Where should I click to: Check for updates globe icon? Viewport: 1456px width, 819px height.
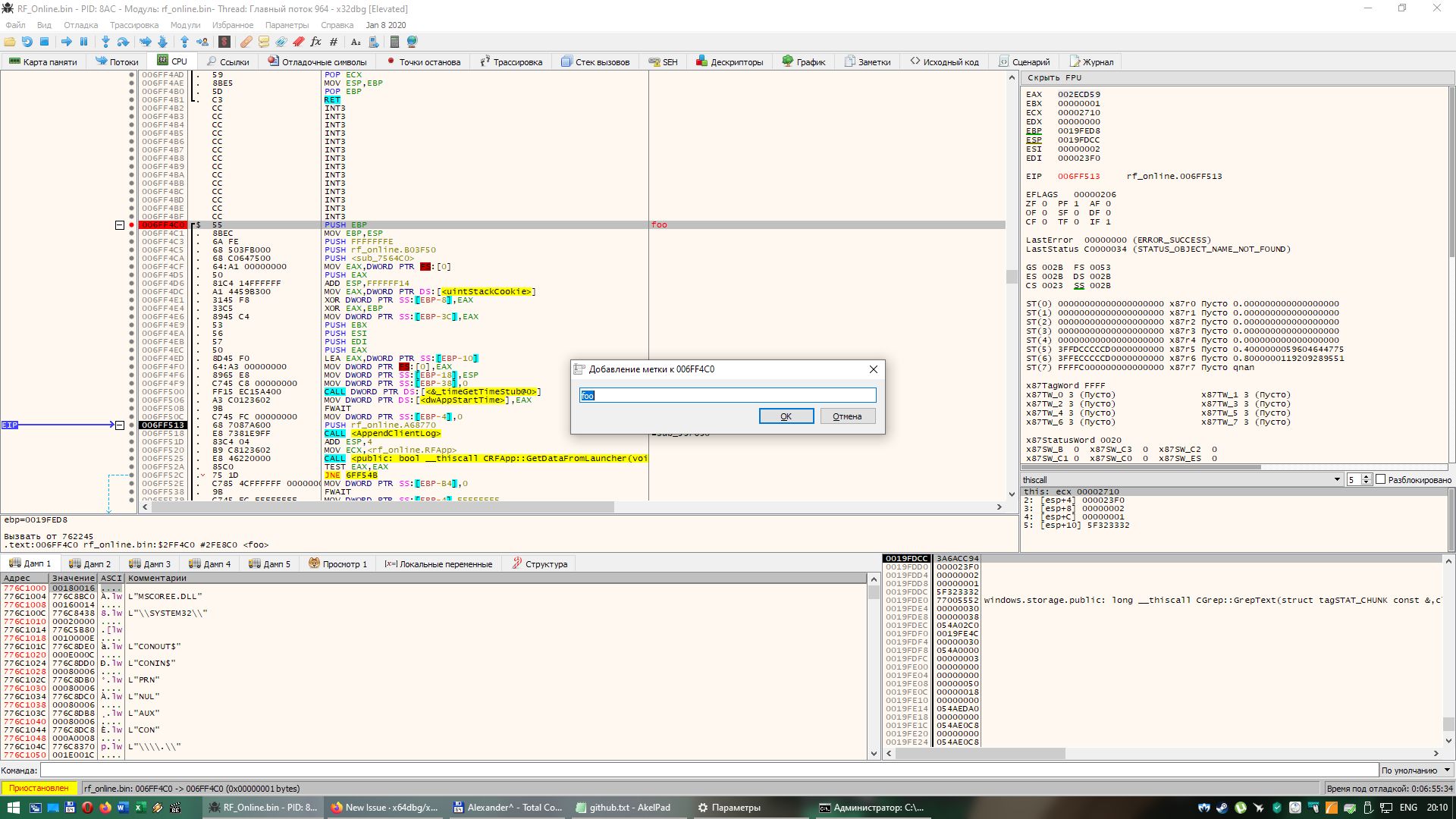(x=413, y=42)
